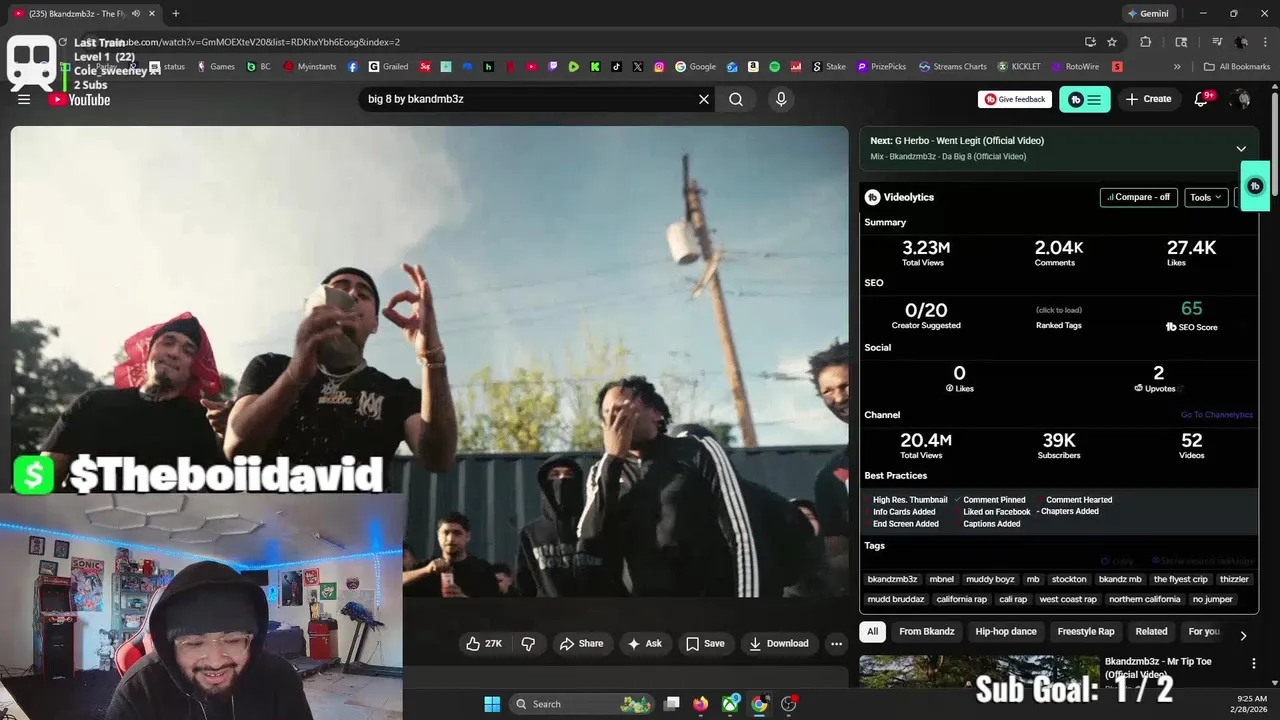Open the account avatar menu

tap(1241, 99)
